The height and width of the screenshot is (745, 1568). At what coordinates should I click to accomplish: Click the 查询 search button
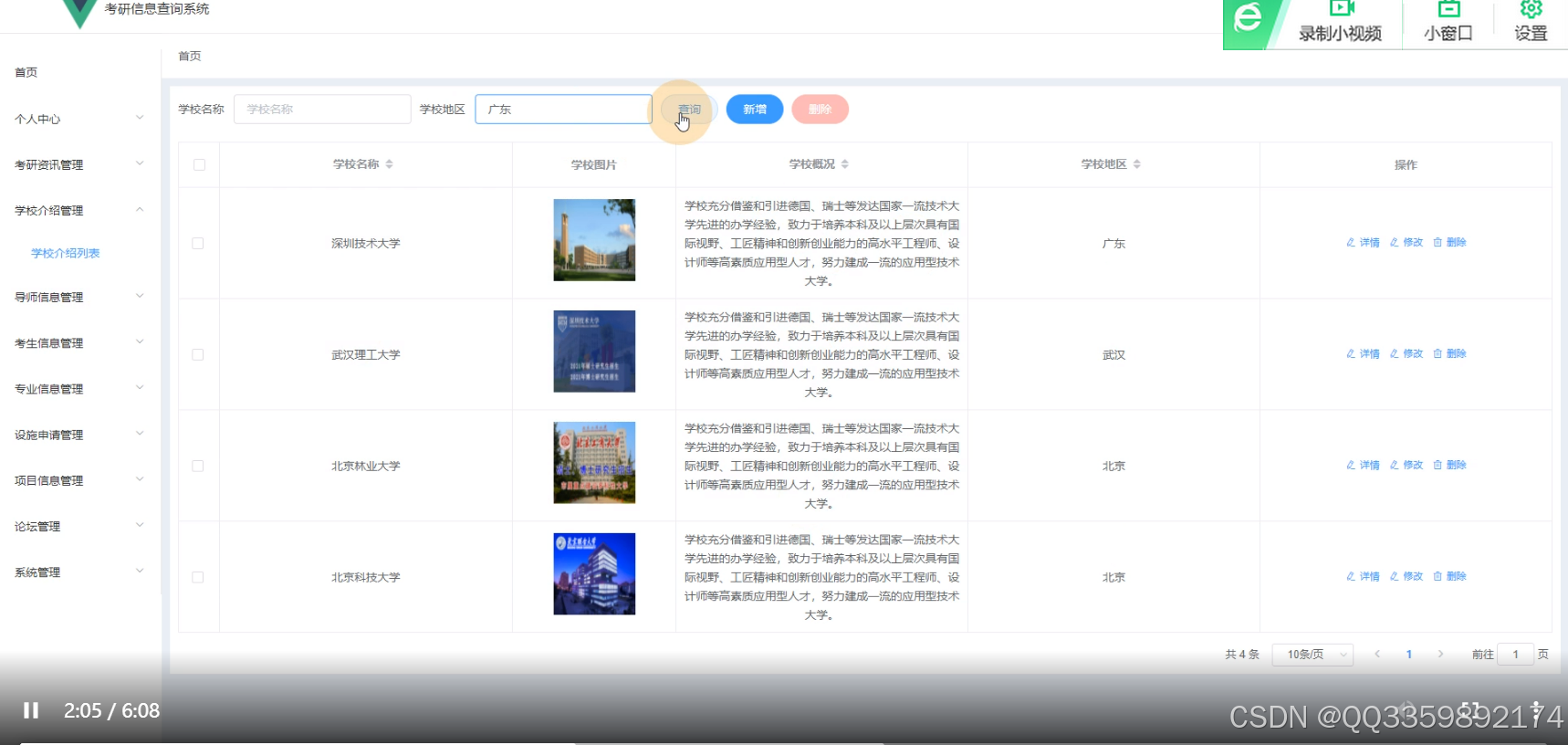[x=689, y=110]
